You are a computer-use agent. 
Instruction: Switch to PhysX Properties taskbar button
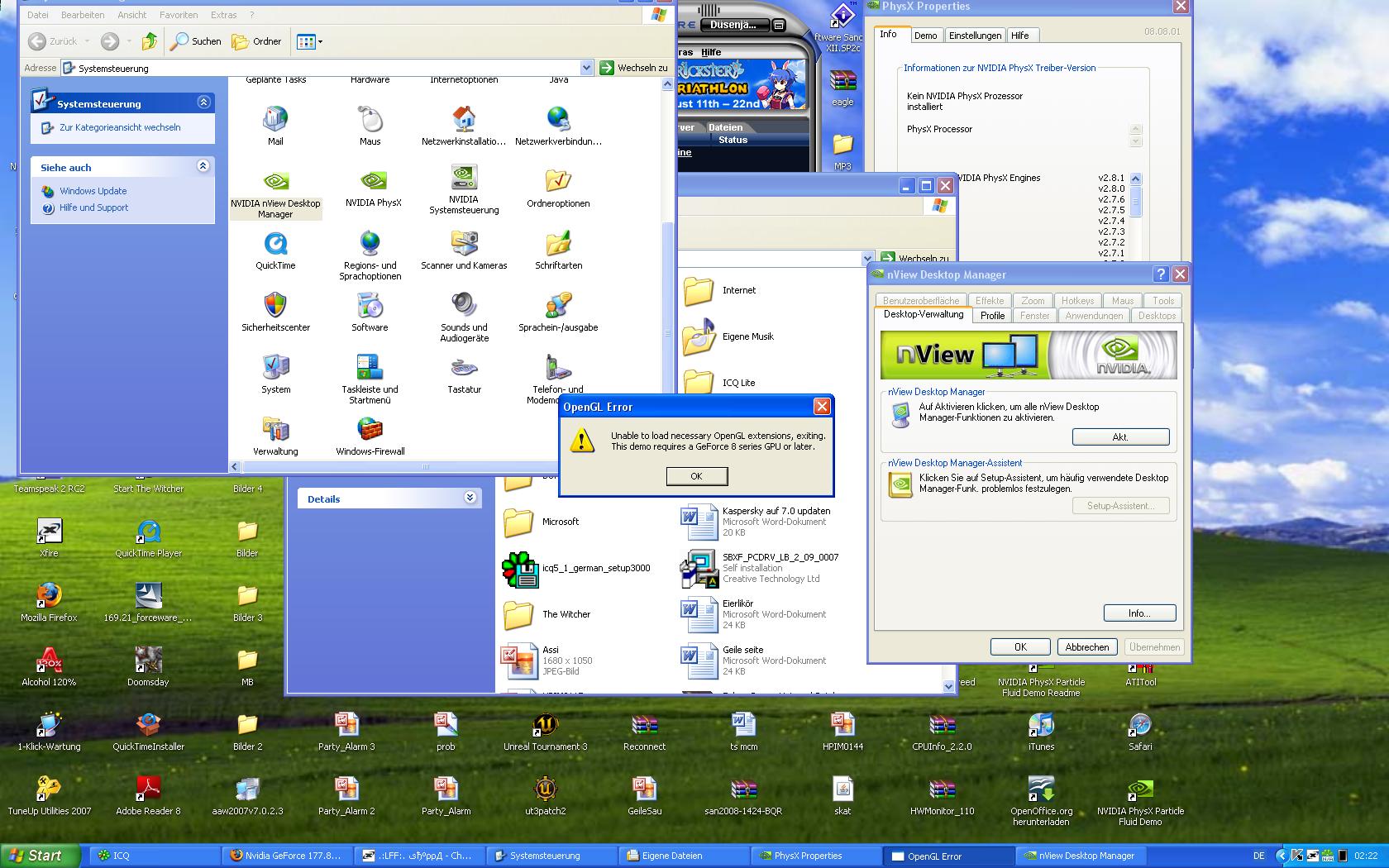[816, 856]
